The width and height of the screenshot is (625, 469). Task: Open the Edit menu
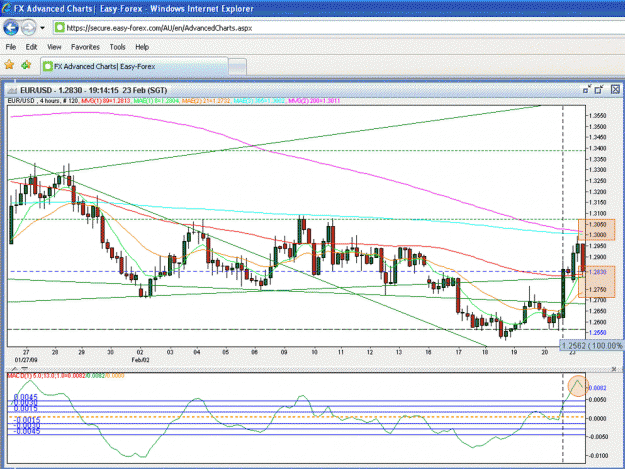point(31,47)
